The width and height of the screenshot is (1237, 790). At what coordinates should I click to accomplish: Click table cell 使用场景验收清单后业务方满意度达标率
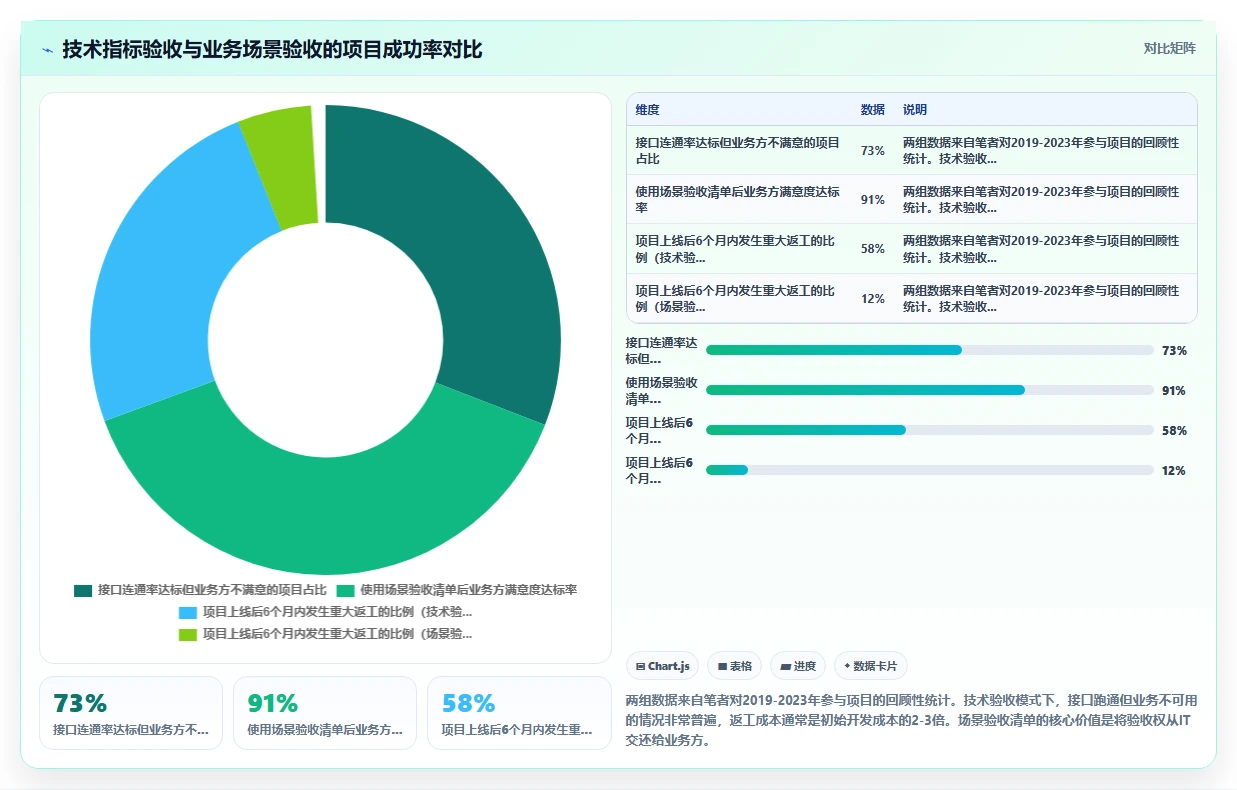(740, 199)
